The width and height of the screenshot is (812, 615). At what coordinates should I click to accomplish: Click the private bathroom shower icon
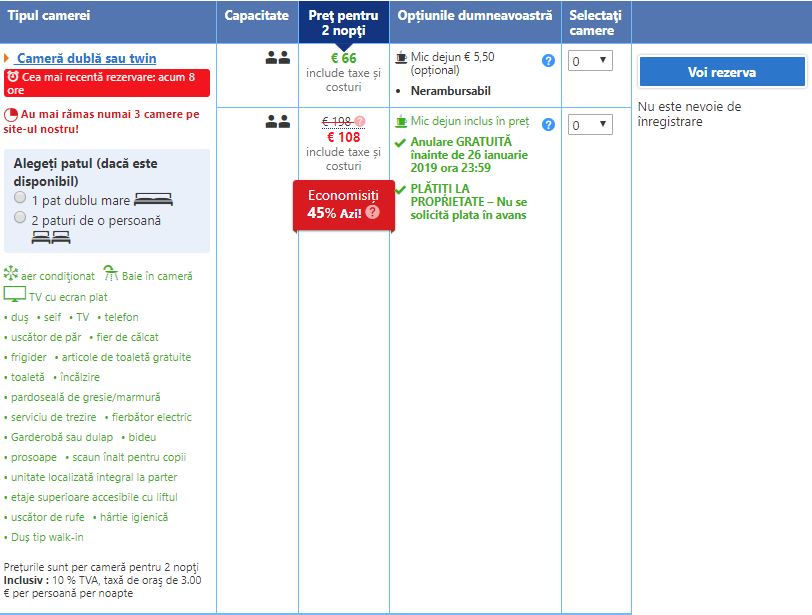tap(111, 274)
